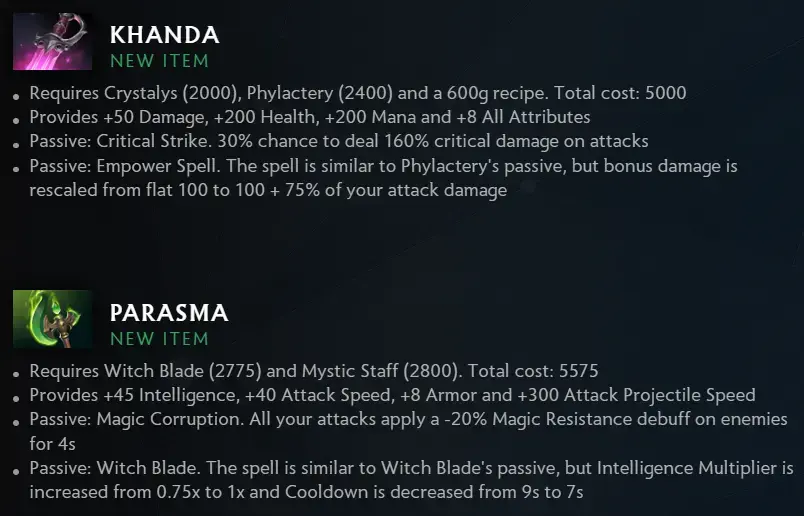The height and width of the screenshot is (516, 804).
Task: Click the Parasma item icon
Action: click(x=52, y=319)
